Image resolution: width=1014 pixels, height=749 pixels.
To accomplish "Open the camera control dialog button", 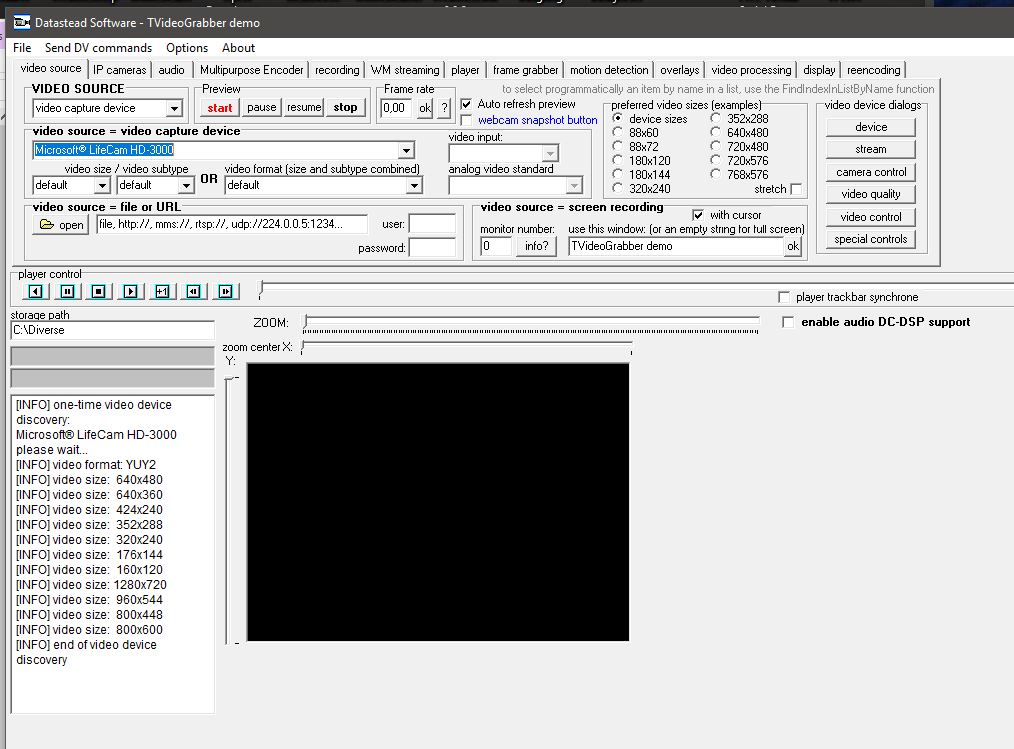I will 871,172.
